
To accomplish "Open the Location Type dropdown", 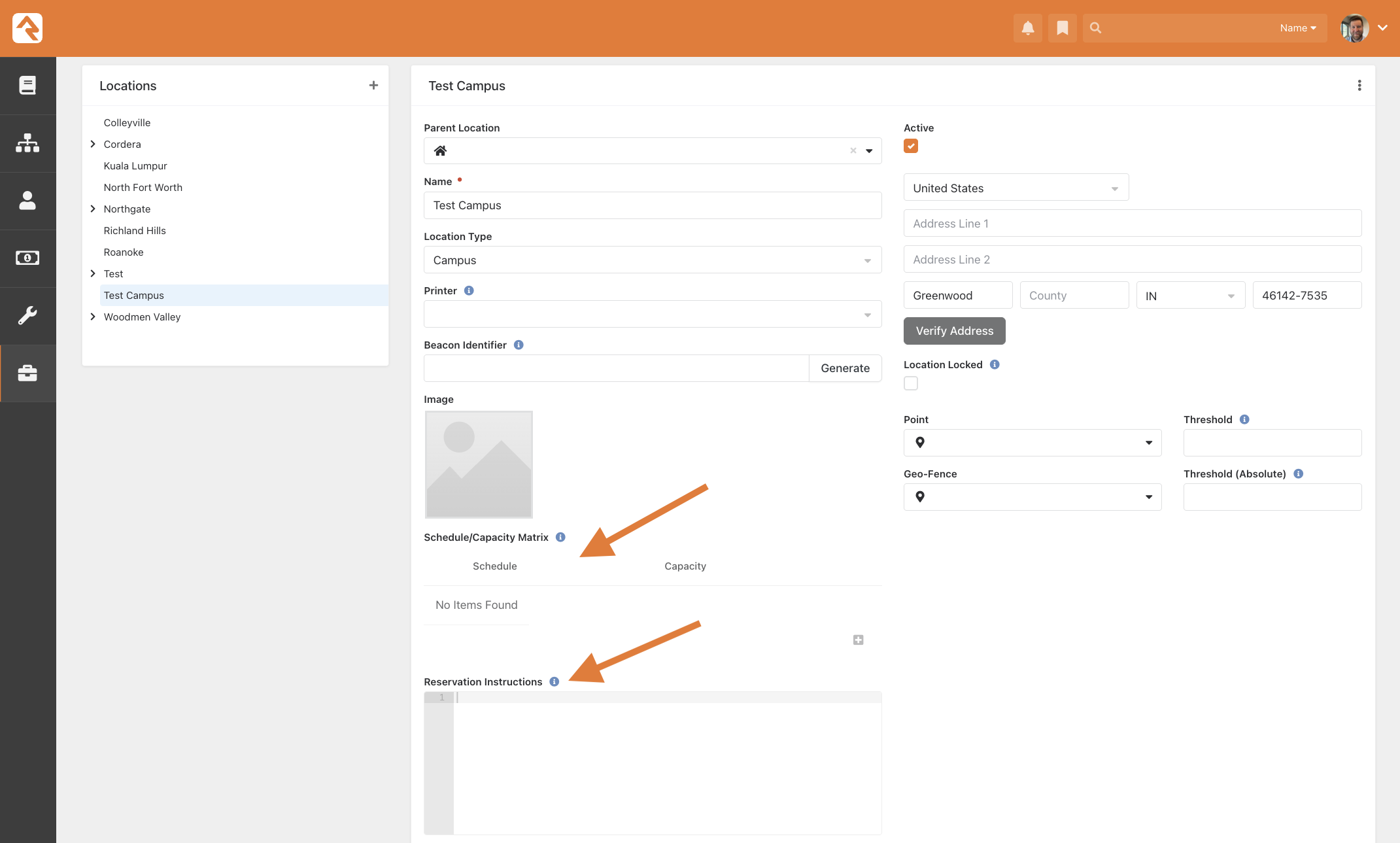I will [x=652, y=260].
